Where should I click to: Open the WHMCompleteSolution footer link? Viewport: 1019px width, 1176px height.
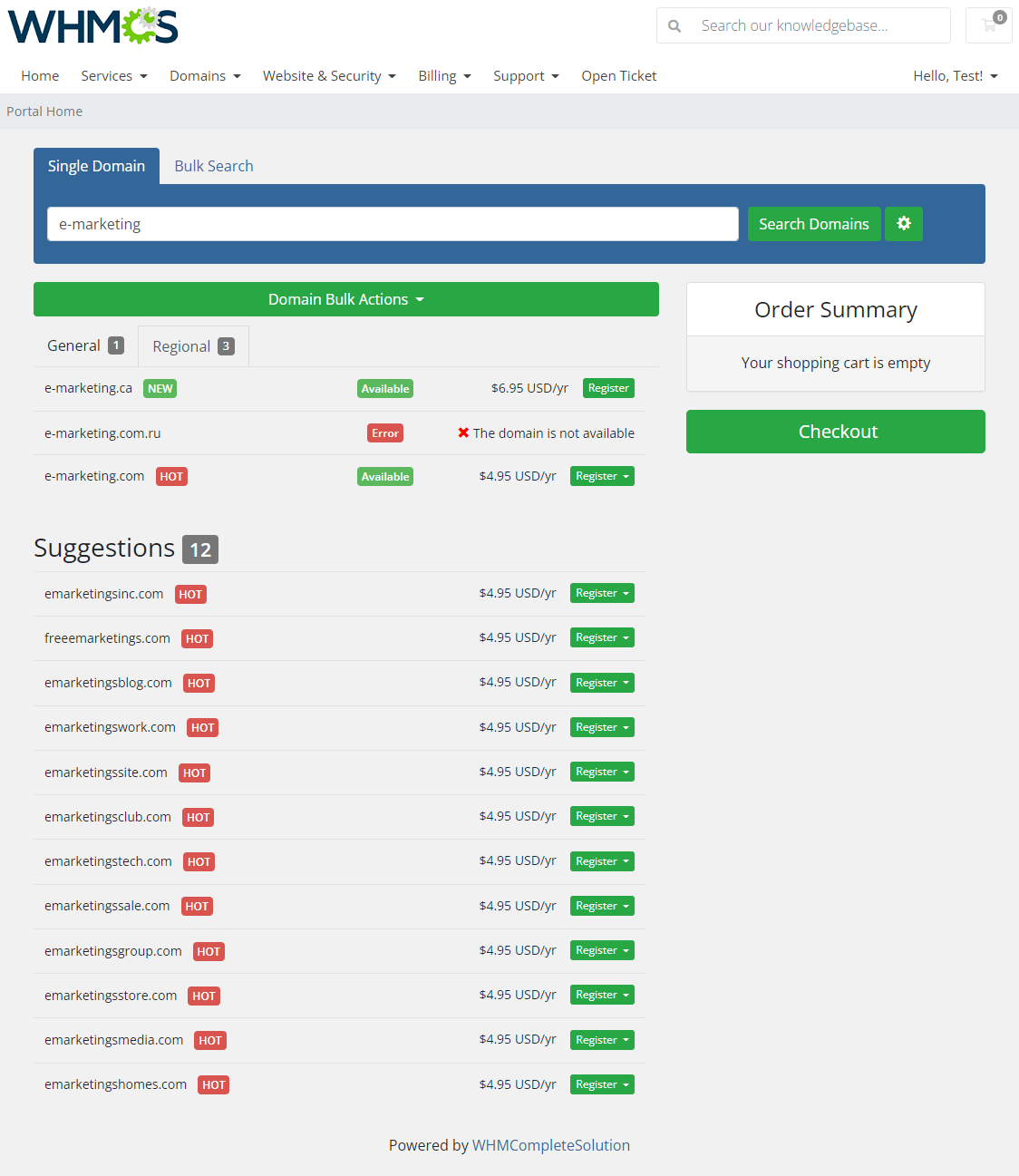point(551,1145)
